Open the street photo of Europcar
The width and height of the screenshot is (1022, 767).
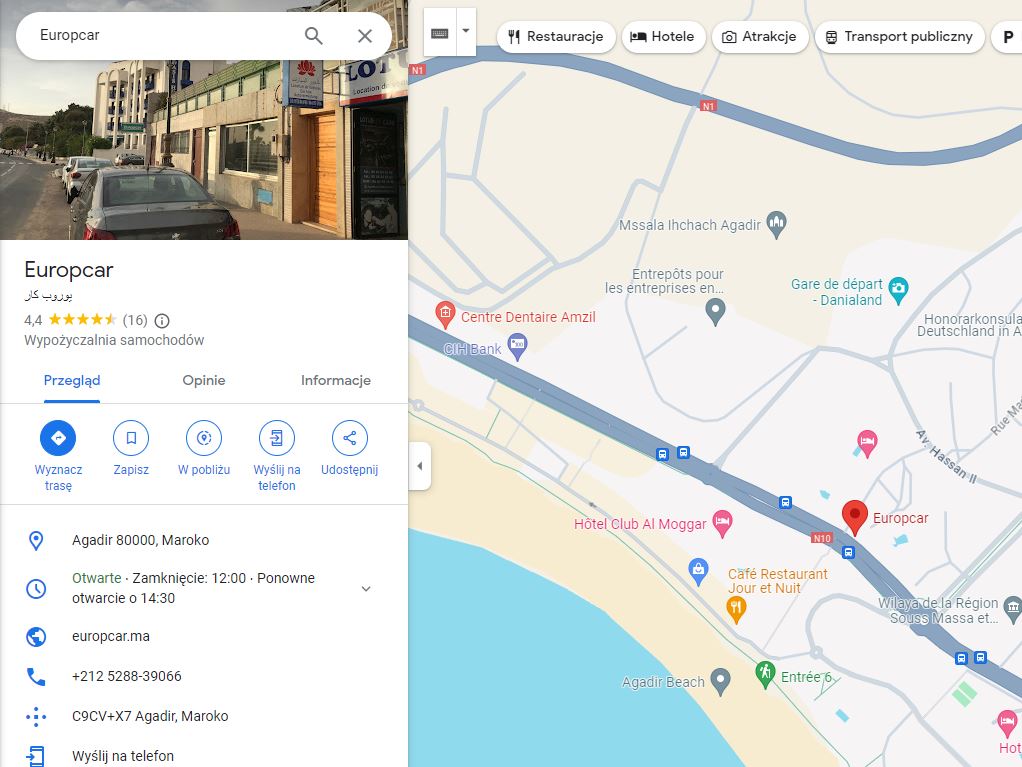(x=204, y=149)
